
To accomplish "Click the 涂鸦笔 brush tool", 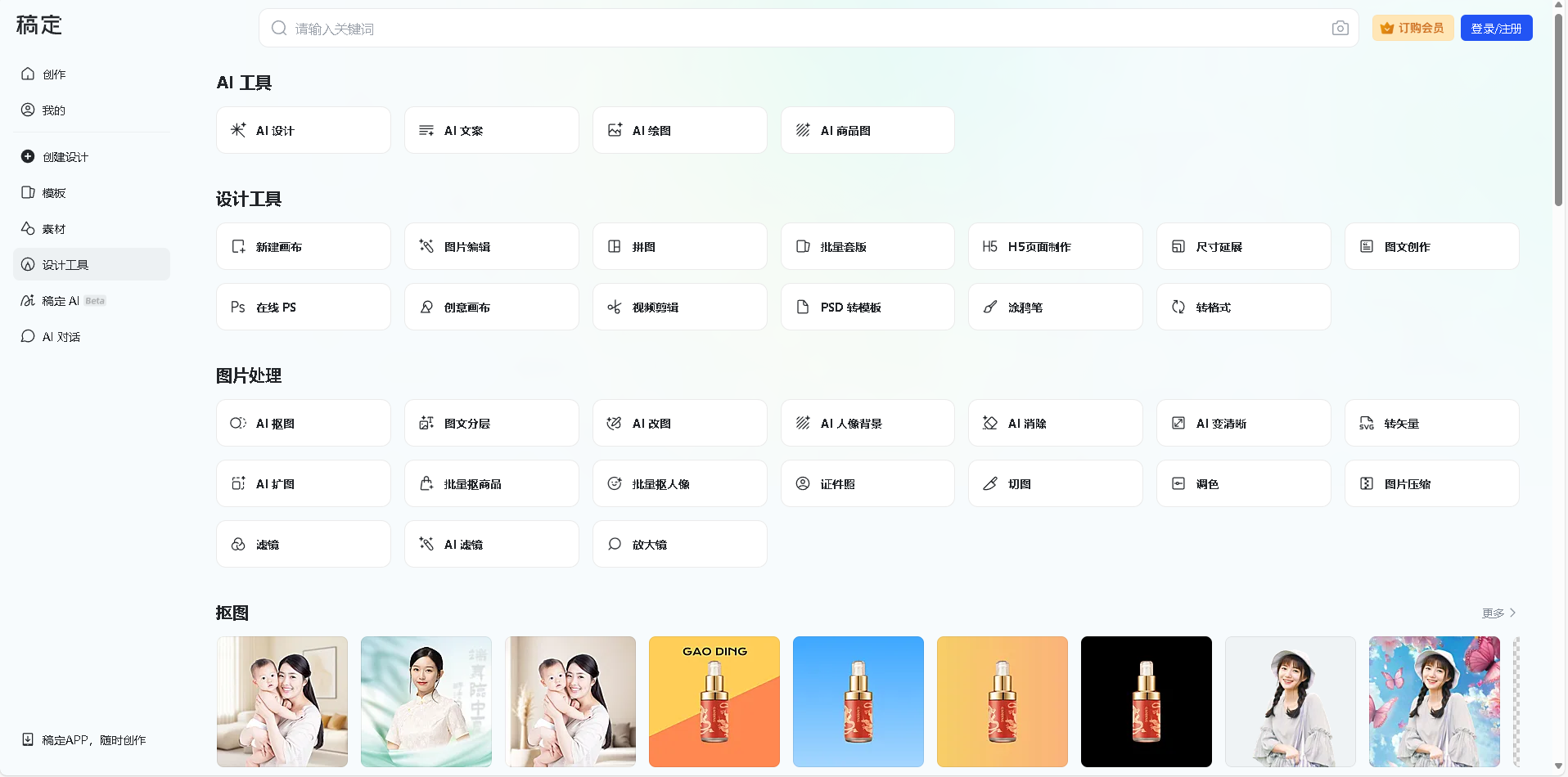I will [x=1055, y=307].
